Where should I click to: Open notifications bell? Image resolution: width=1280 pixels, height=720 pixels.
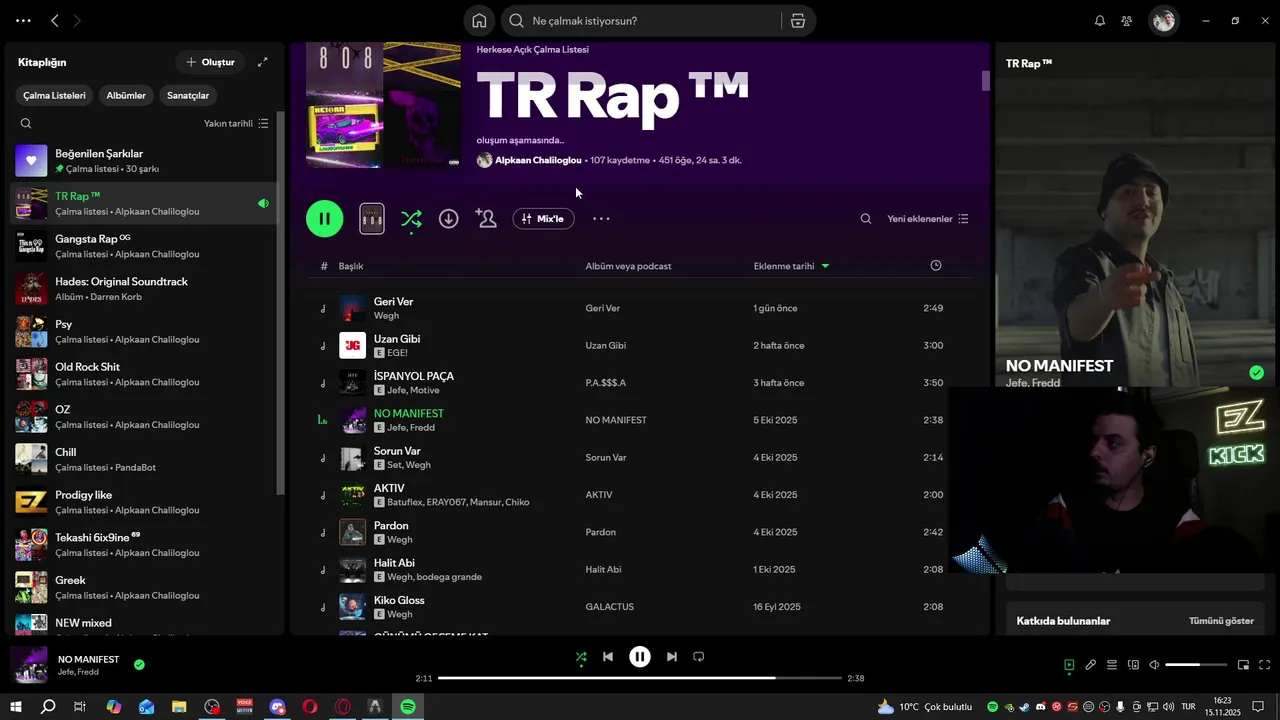click(x=1100, y=21)
